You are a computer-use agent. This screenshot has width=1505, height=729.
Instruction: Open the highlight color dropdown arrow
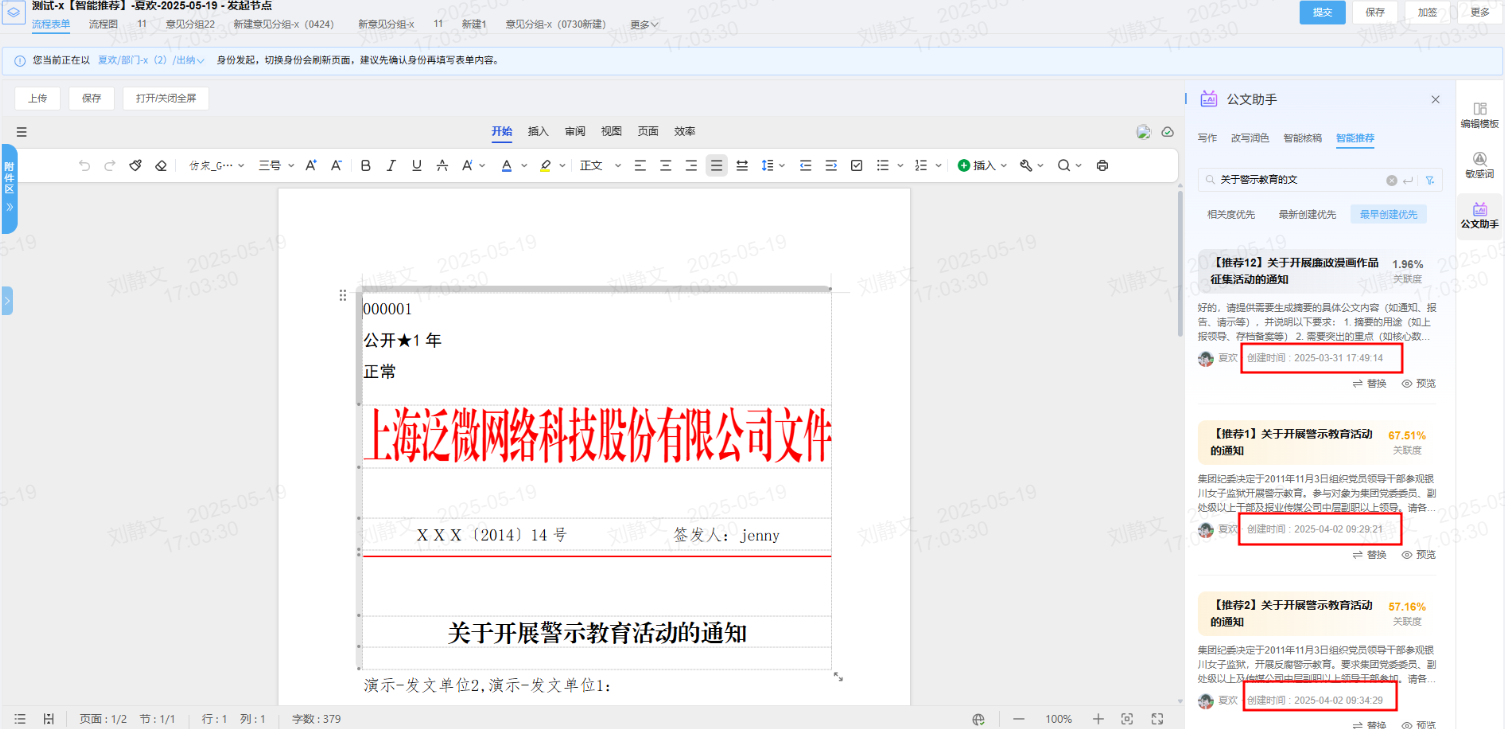tap(562, 166)
